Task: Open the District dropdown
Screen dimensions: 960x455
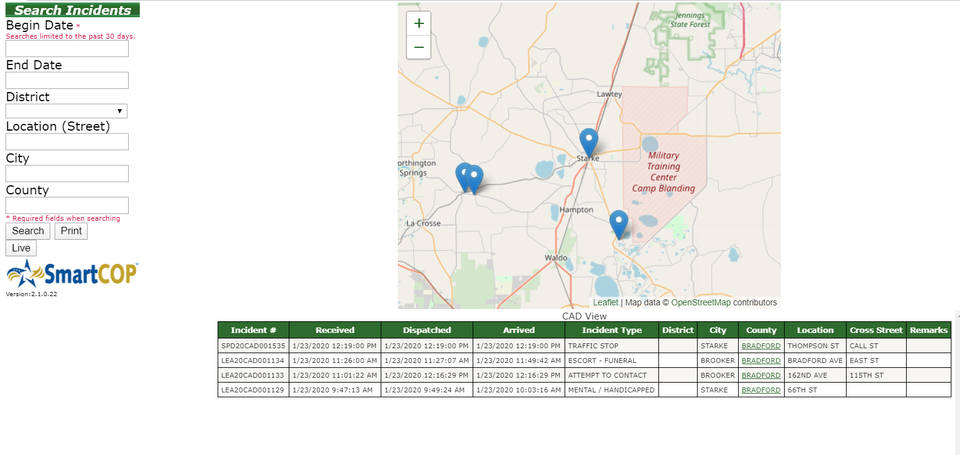Action: click(67, 111)
